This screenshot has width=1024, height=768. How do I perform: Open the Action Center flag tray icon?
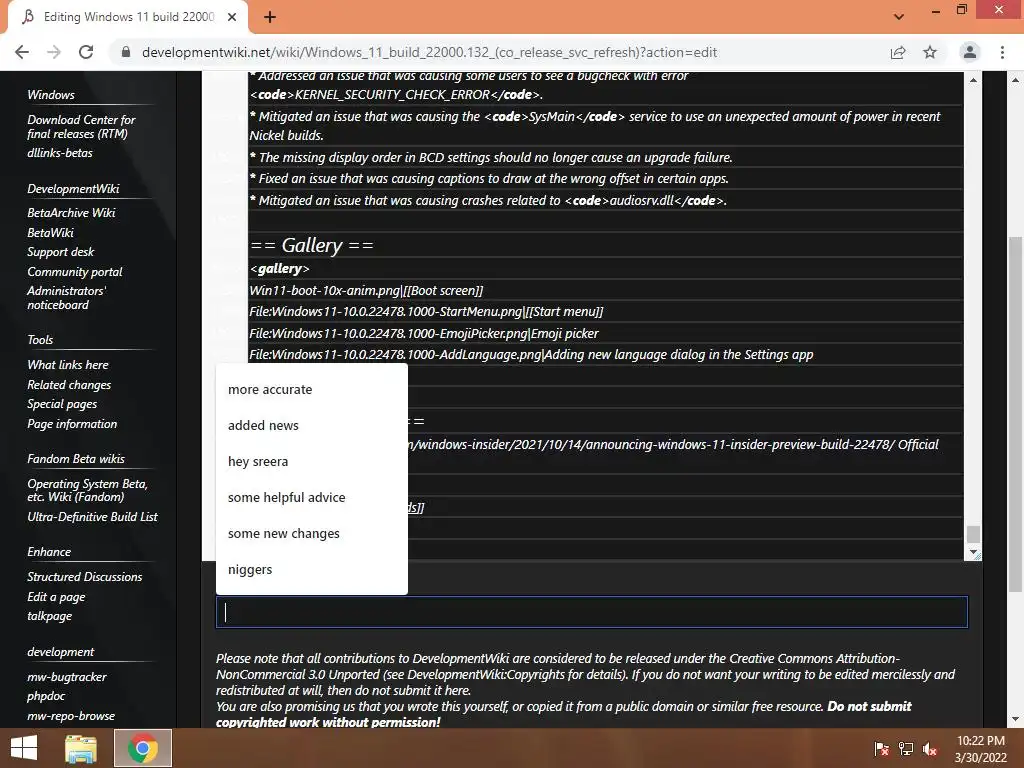pos(881,749)
